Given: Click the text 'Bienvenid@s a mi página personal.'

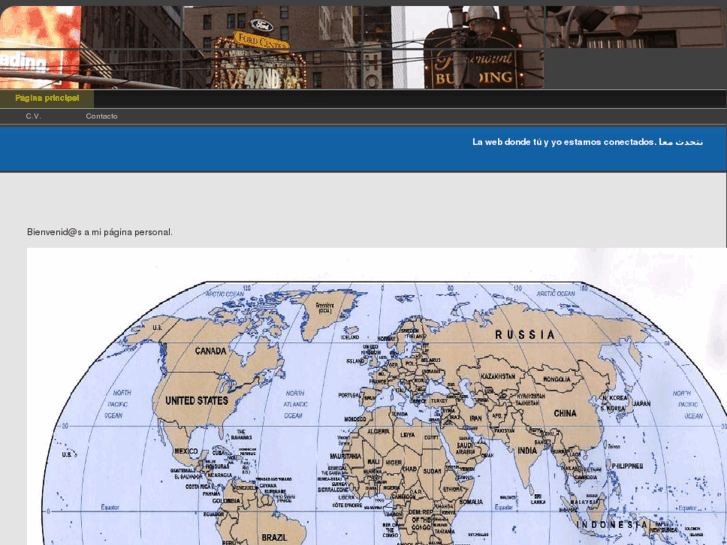Looking at the screenshot, I should tap(100, 232).
